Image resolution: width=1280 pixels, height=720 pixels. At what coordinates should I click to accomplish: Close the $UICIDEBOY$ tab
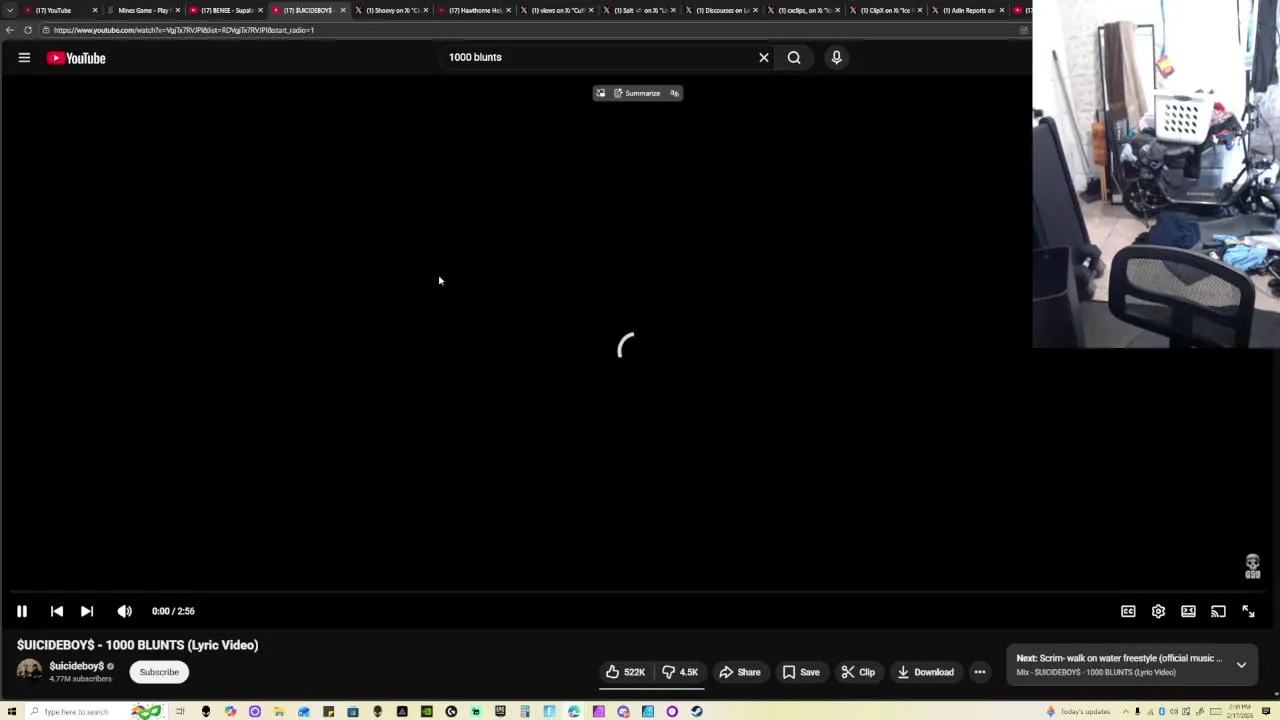343,10
